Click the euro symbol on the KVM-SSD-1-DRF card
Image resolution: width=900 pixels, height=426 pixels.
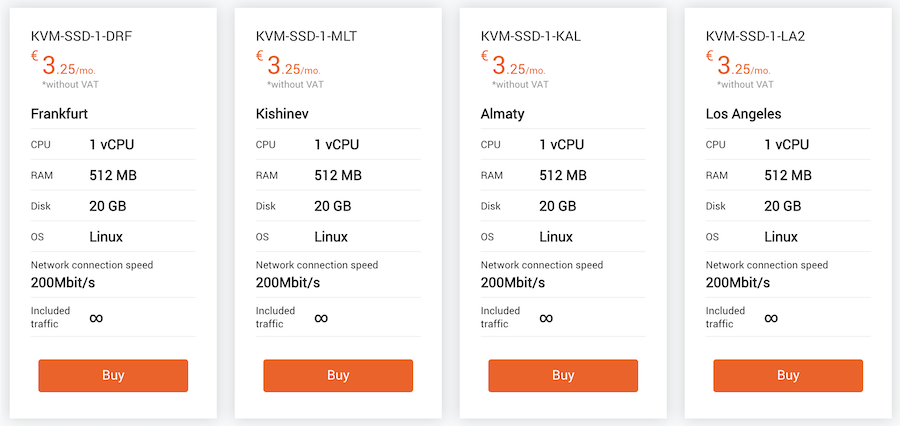tap(35, 56)
